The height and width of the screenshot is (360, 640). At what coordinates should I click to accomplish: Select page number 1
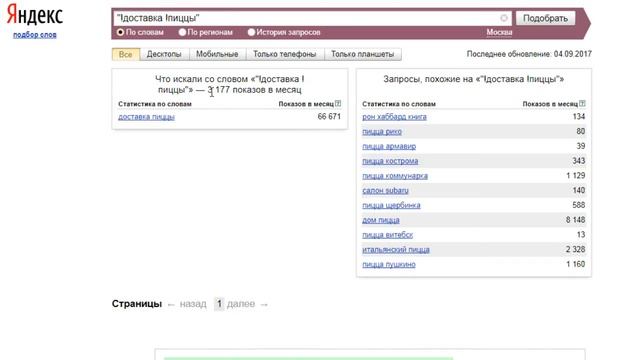(219, 304)
